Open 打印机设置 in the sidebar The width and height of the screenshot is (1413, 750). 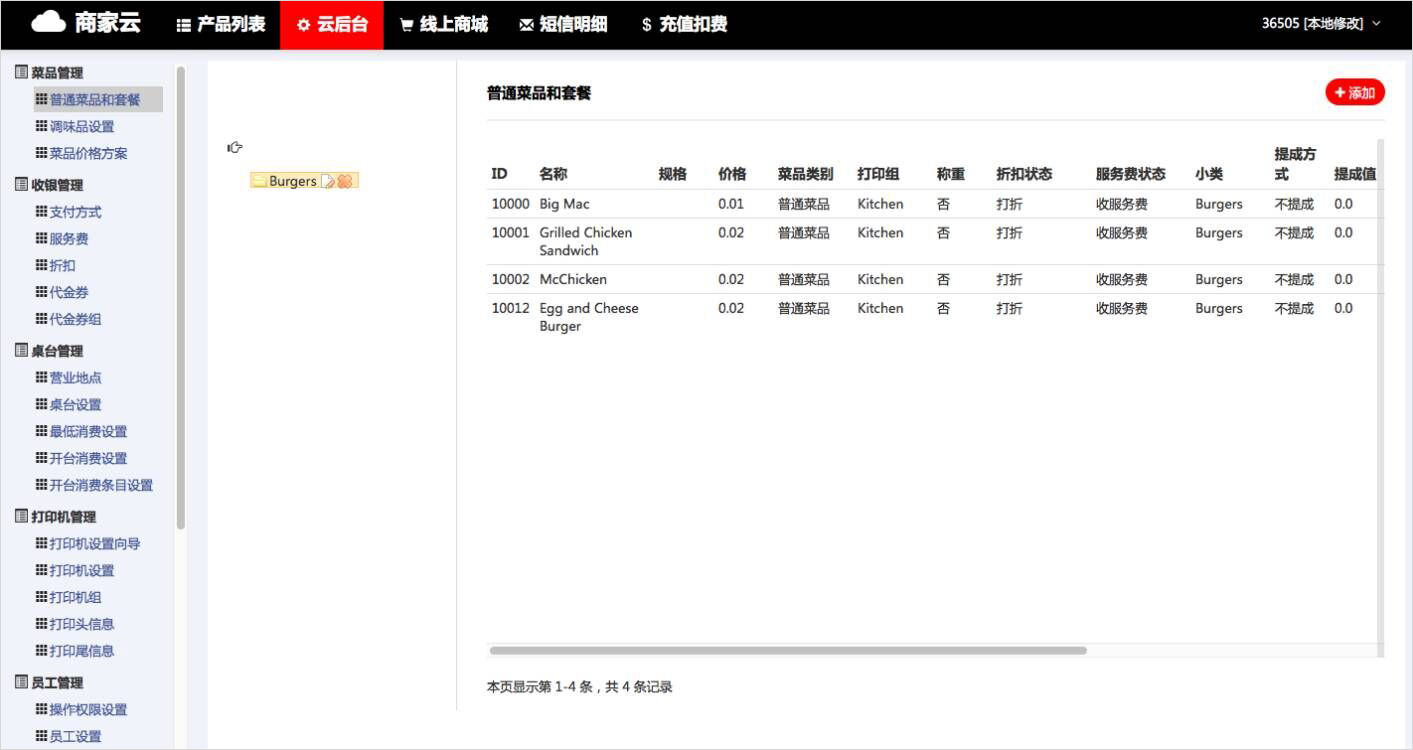[75, 571]
